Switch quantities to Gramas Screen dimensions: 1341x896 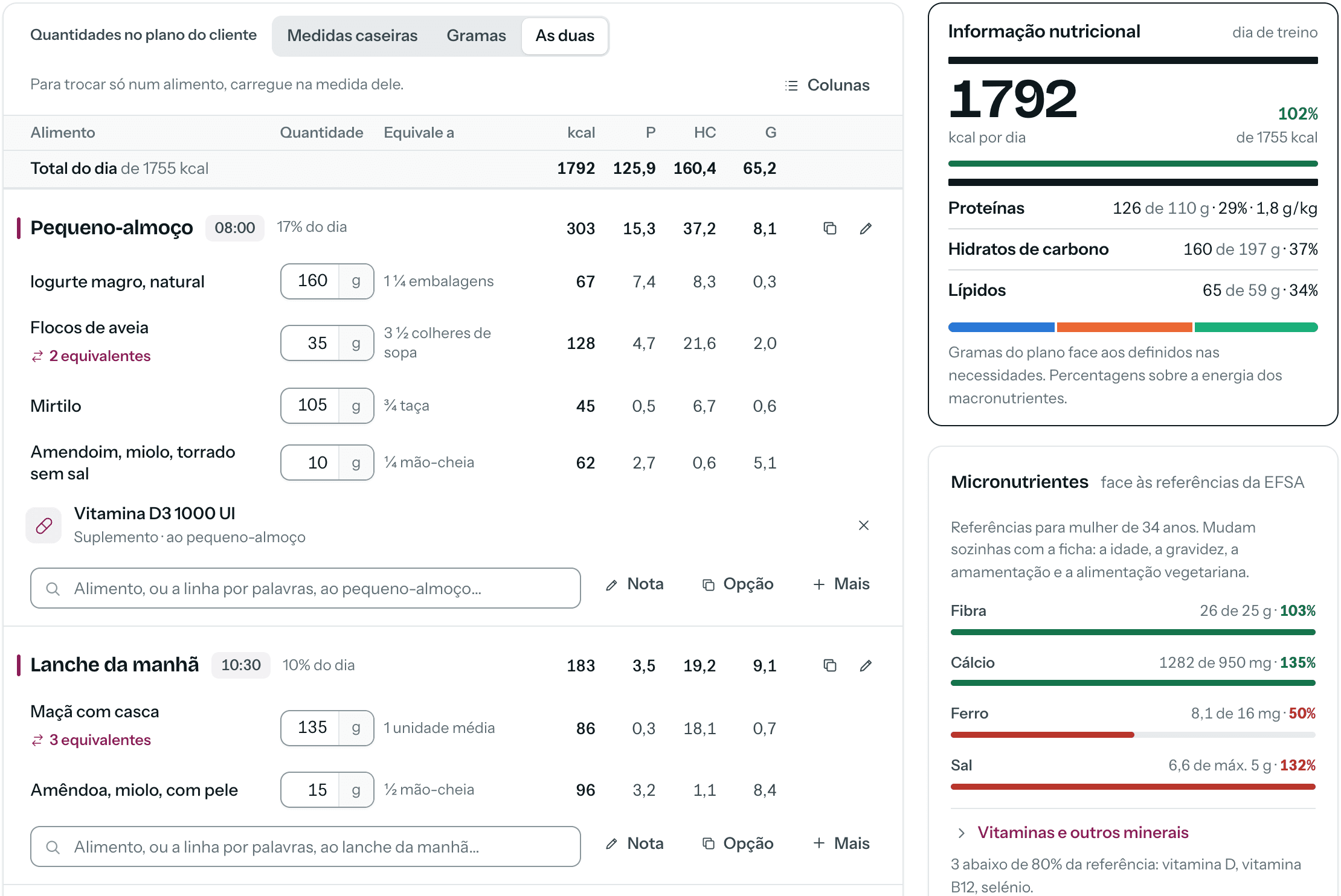(476, 36)
